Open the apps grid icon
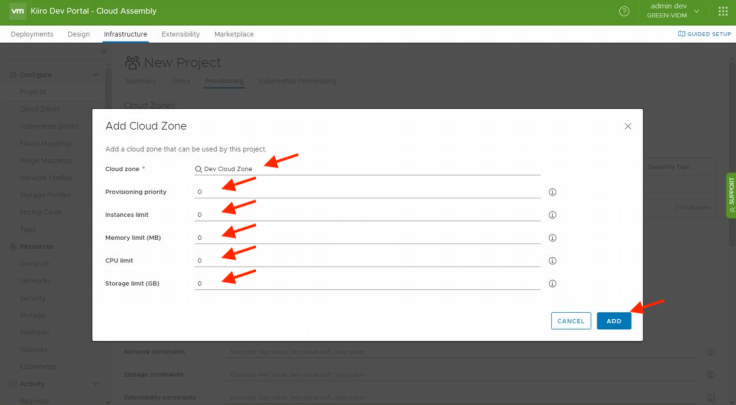The width and height of the screenshot is (736, 405). pyautogui.click(x=723, y=11)
